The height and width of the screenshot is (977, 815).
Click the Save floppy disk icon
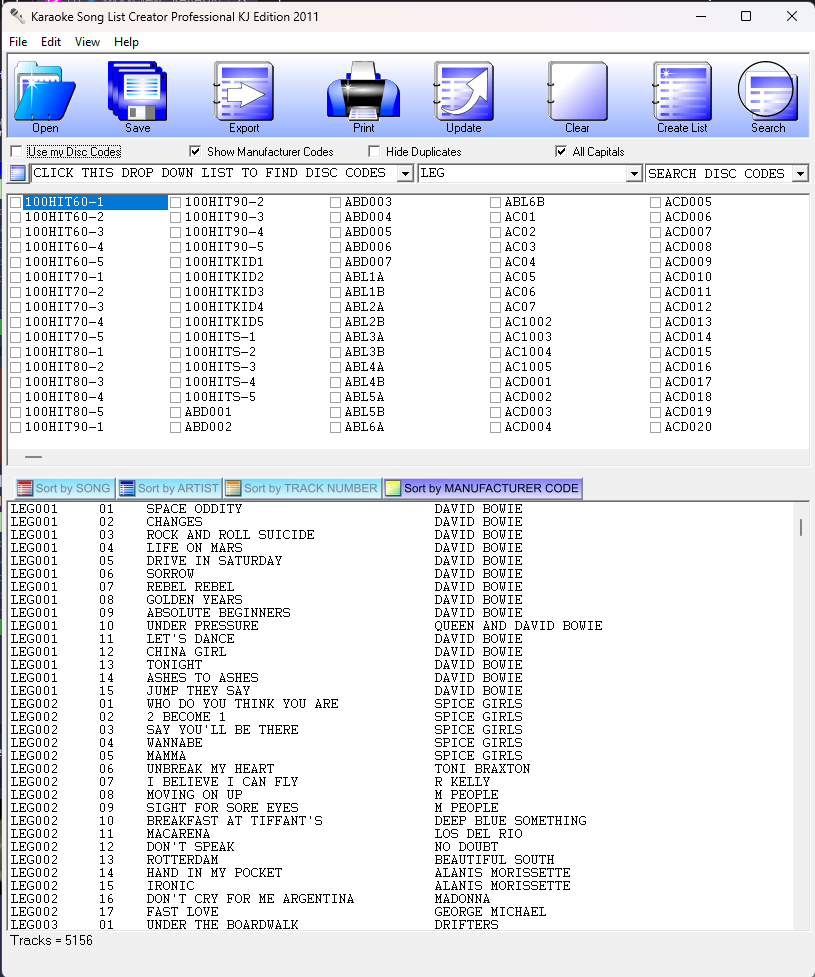[138, 91]
